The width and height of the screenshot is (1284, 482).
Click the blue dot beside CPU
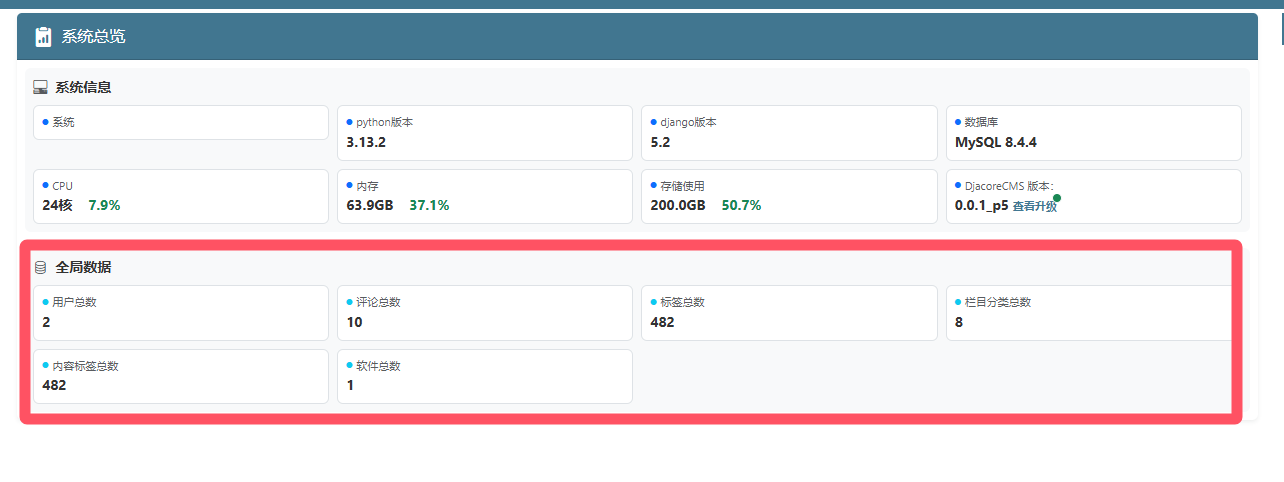[45, 185]
